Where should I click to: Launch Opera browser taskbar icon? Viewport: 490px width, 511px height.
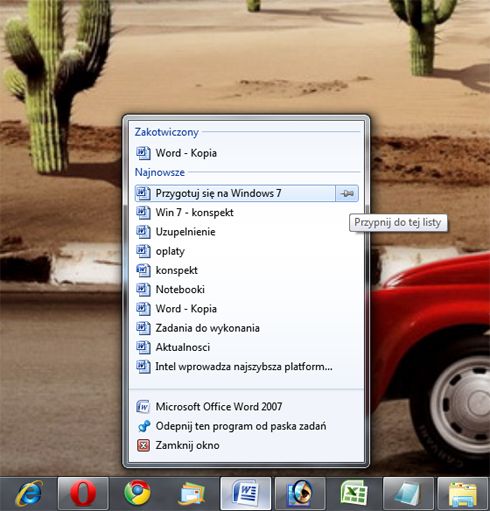coord(83,493)
